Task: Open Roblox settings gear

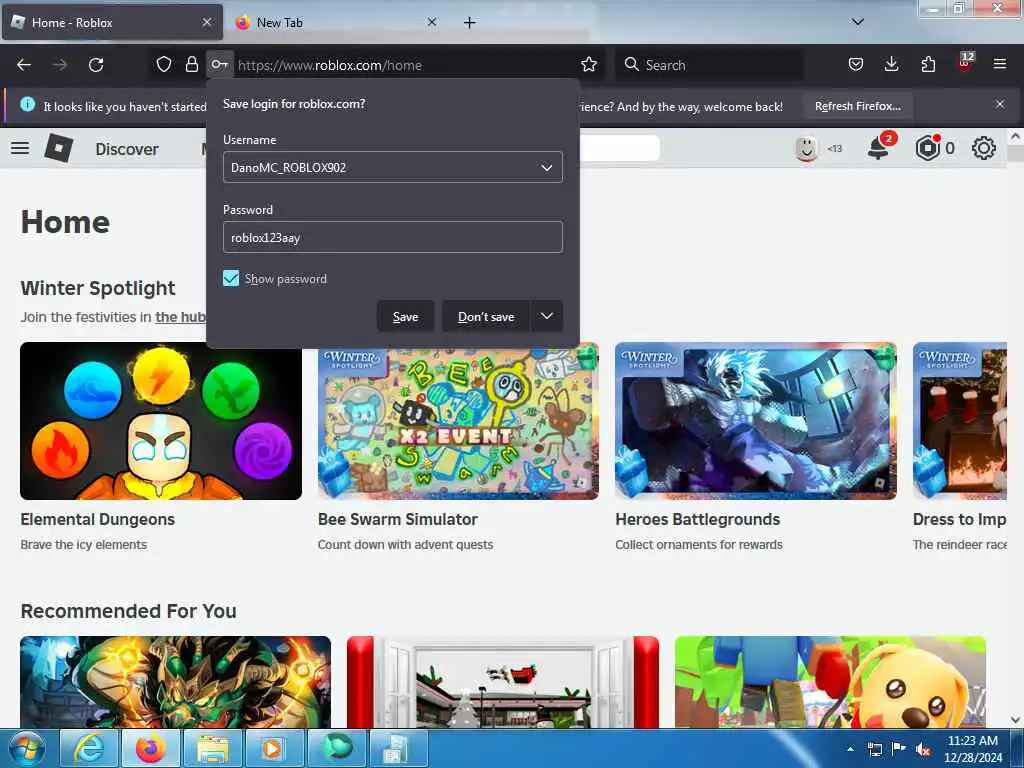Action: [984, 148]
